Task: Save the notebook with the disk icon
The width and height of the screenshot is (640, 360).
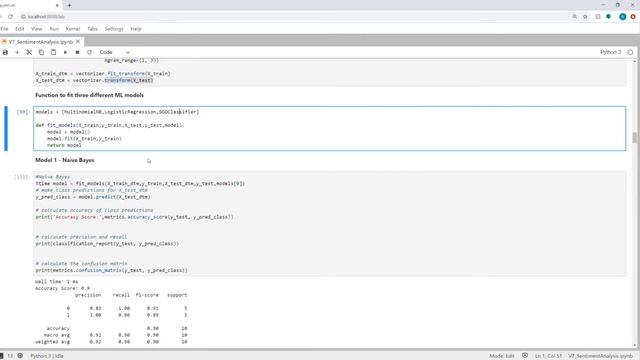Action: [5, 52]
